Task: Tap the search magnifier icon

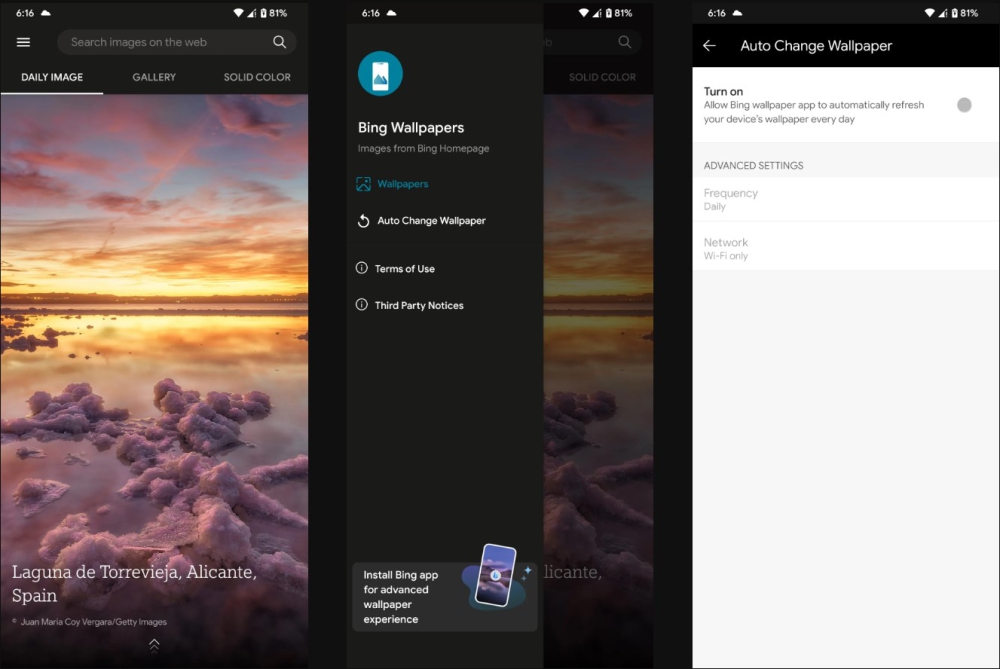Action: click(x=280, y=42)
